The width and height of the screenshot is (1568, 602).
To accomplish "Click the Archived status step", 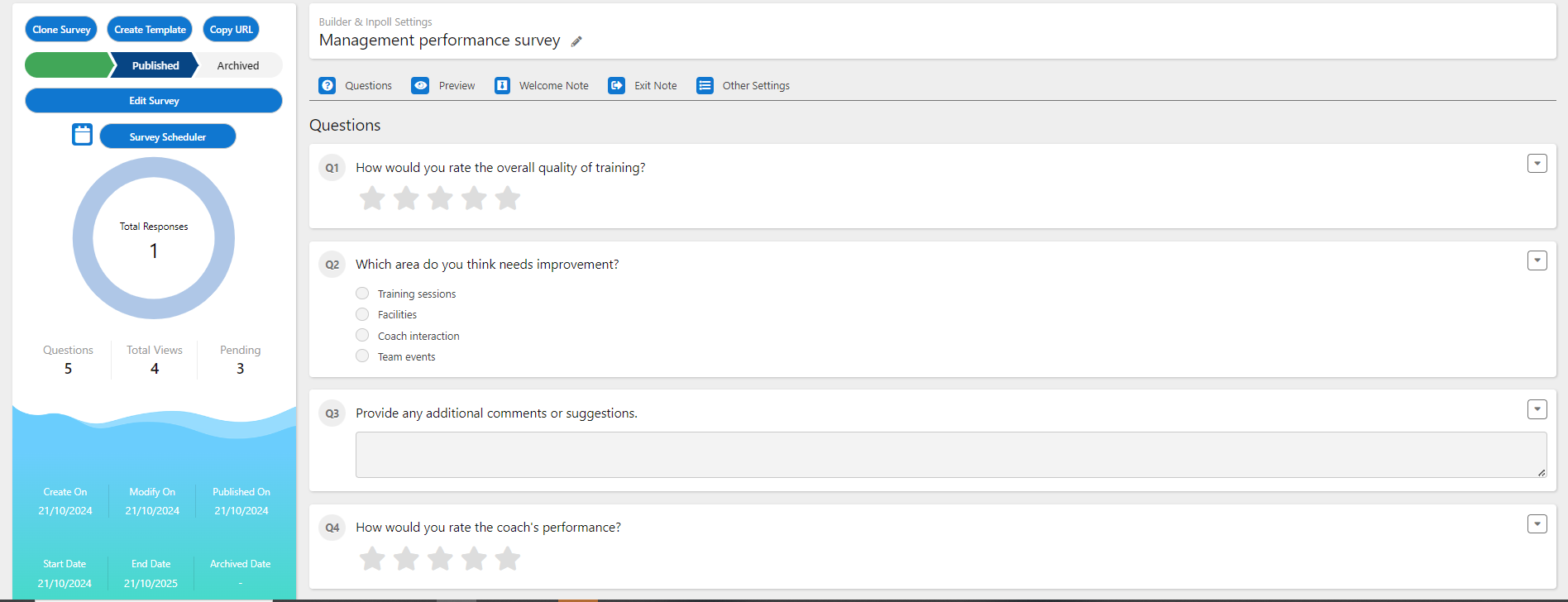I will [x=238, y=65].
